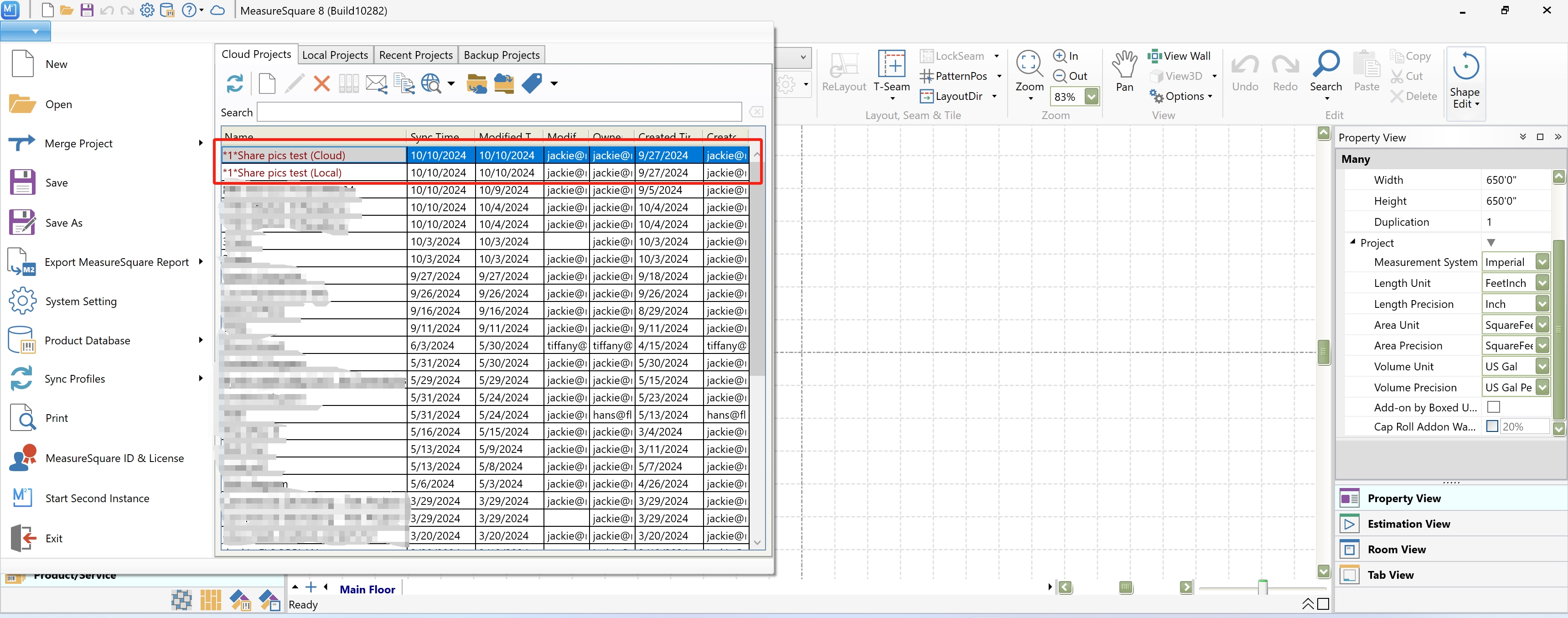
Task: Open the zoom percentage dropdown
Action: 1092,96
